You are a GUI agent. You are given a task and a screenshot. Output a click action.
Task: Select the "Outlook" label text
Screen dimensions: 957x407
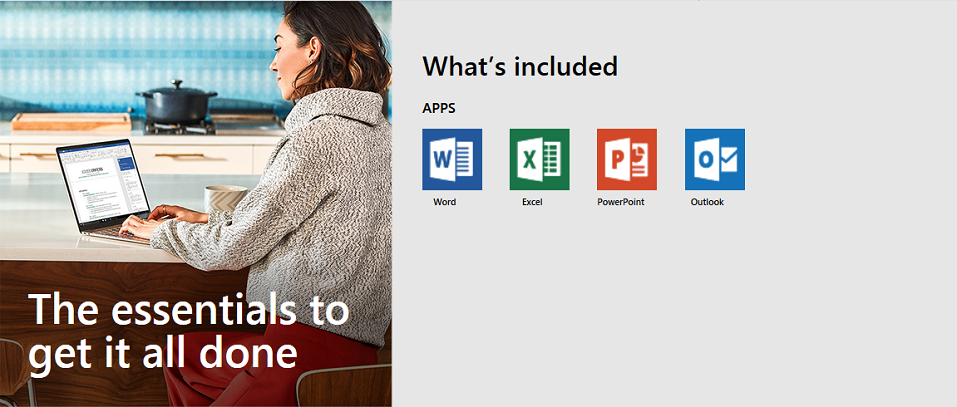click(707, 202)
